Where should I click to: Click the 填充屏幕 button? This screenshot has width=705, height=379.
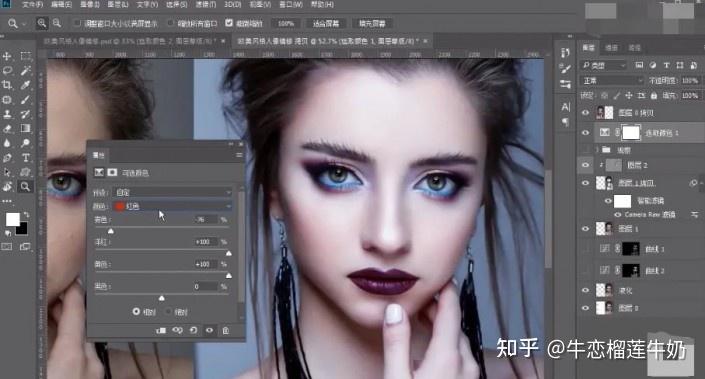tap(372, 23)
